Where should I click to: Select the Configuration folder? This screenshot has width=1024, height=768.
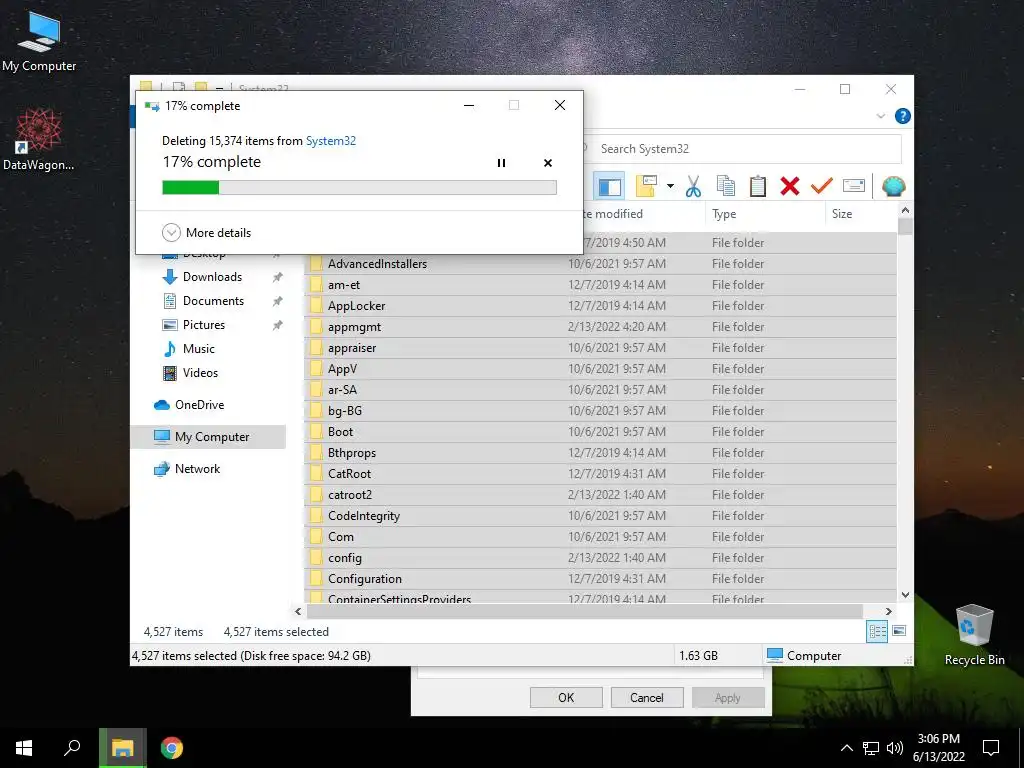(x=600, y=579)
